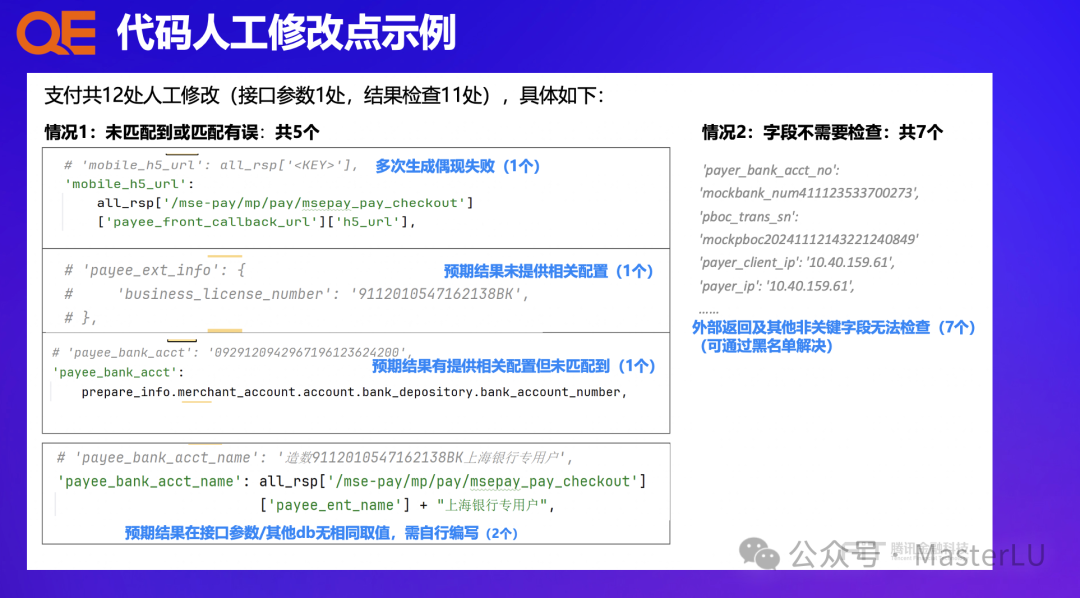
Task: Click the green key 'mobile_h5_url':
Action: pos(129,184)
